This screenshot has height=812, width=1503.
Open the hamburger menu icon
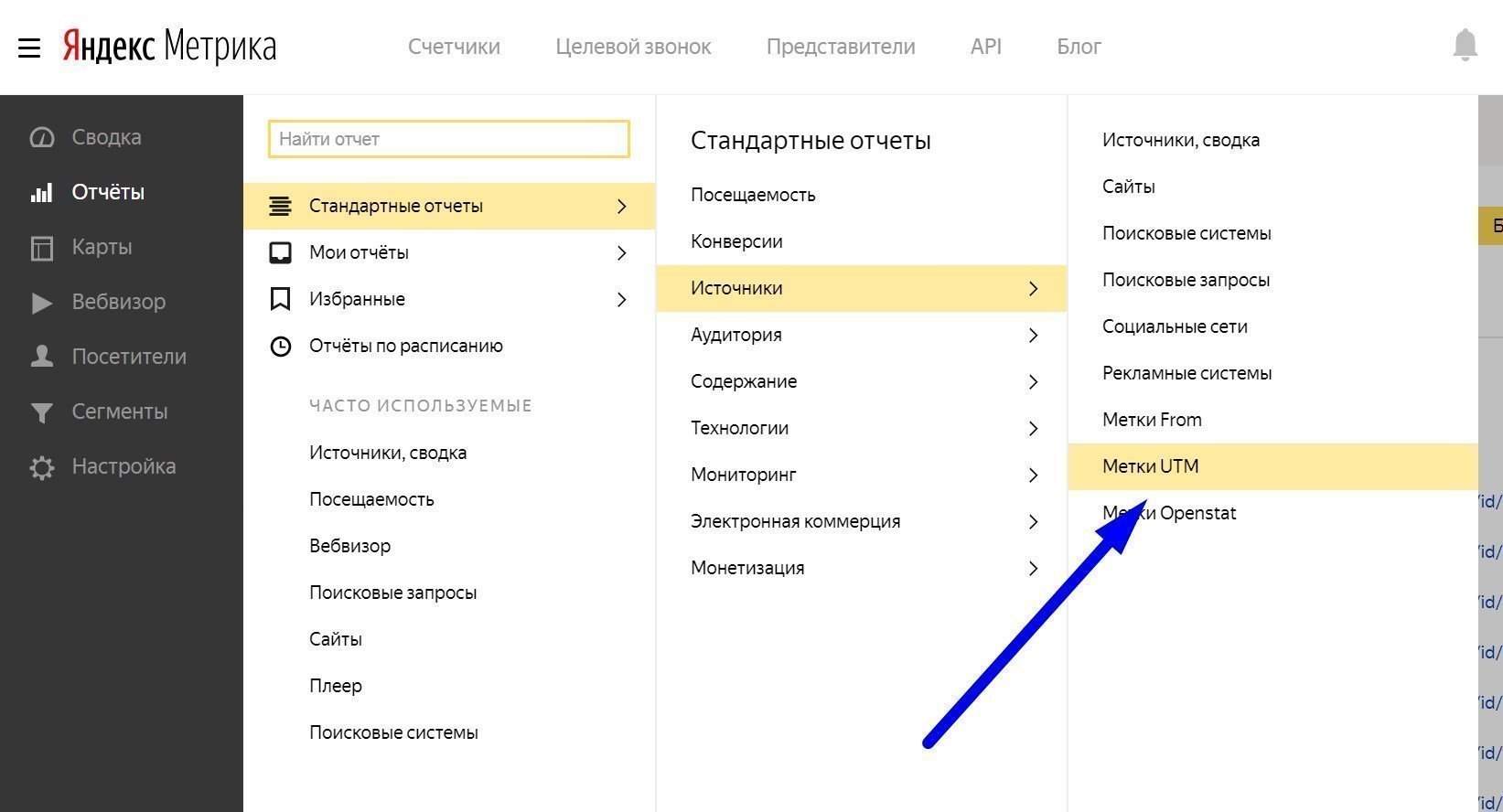[29, 48]
